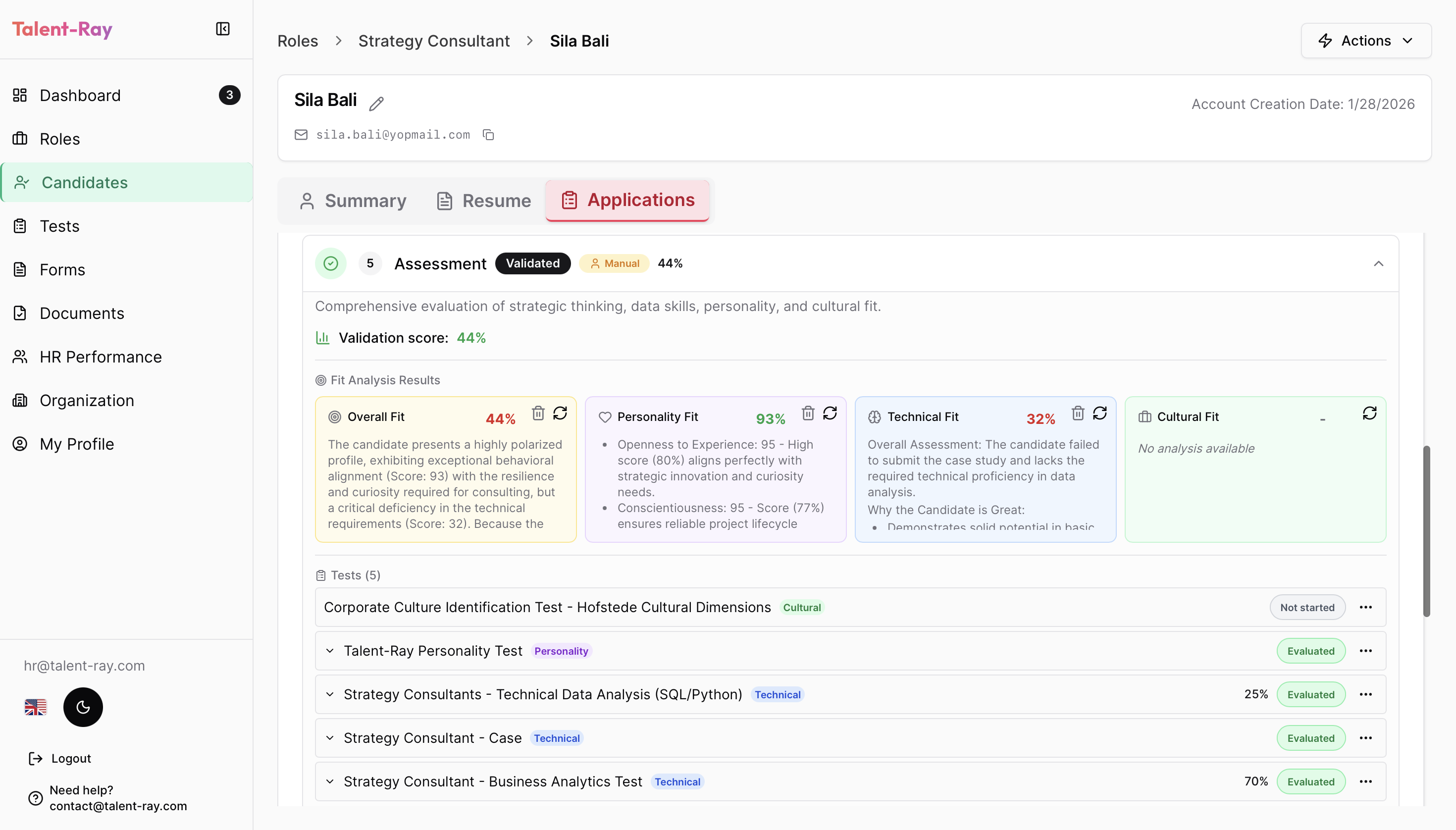
Task: Copy the candidate email address
Action: (488, 135)
